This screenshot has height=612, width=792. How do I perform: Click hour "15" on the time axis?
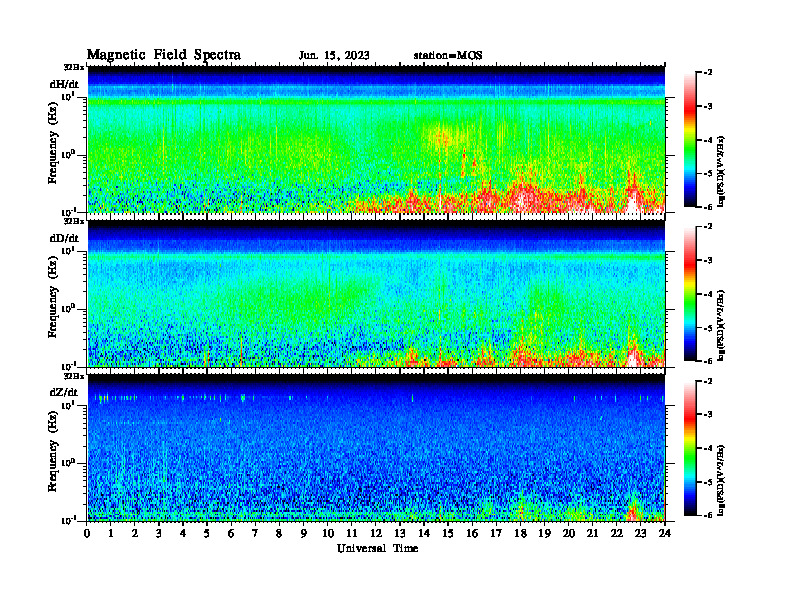(x=448, y=533)
